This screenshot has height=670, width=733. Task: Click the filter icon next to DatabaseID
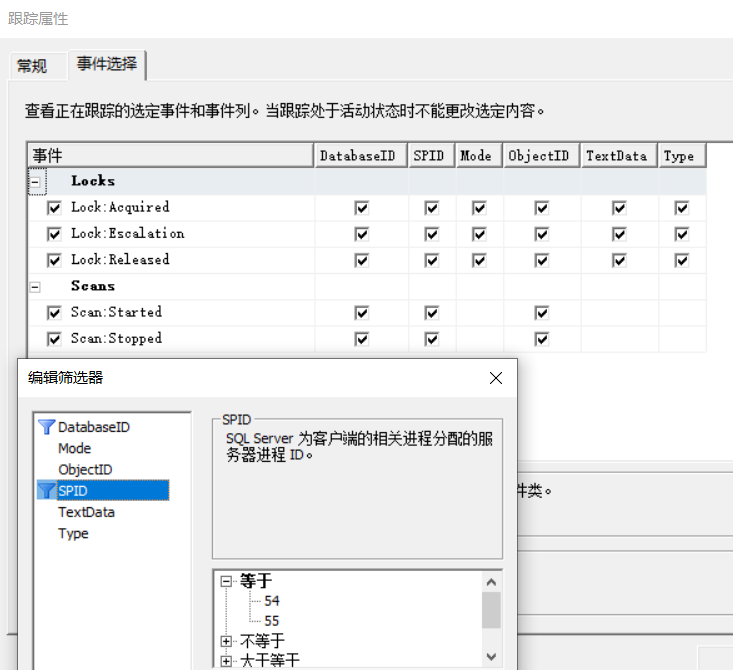point(46,427)
